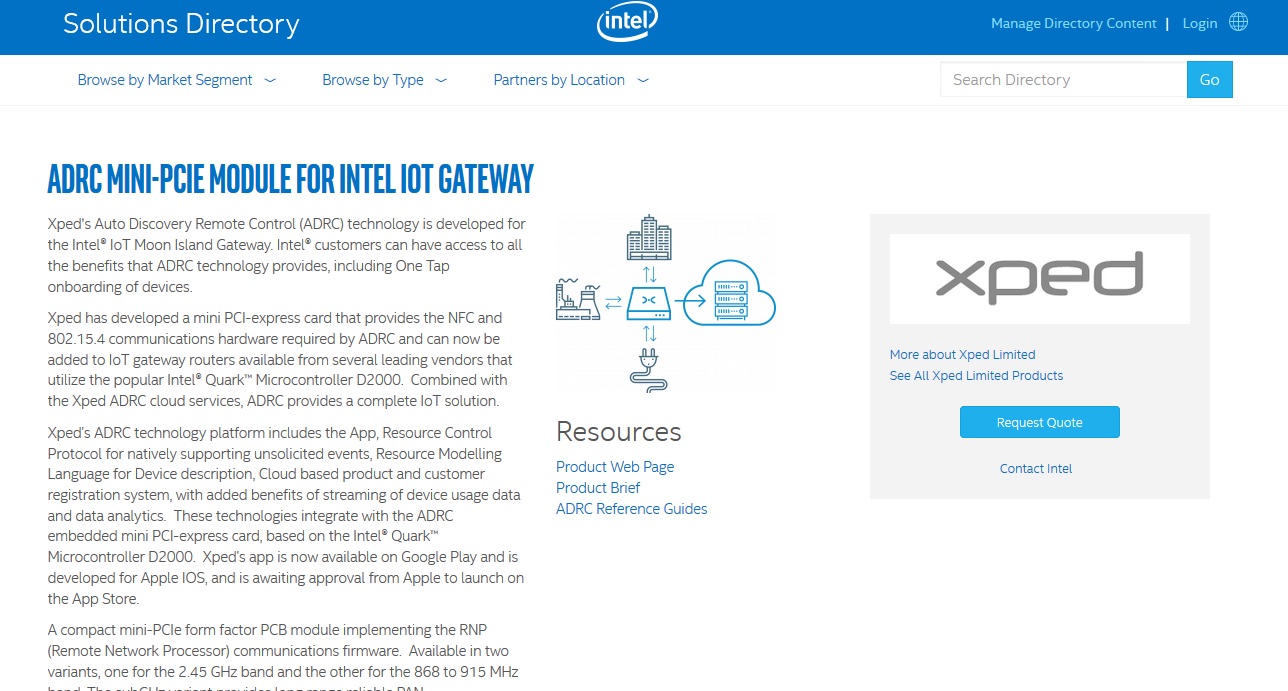The height and width of the screenshot is (691, 1288).
Task: Click the Go search button
Action: [x=1209, y=79]
